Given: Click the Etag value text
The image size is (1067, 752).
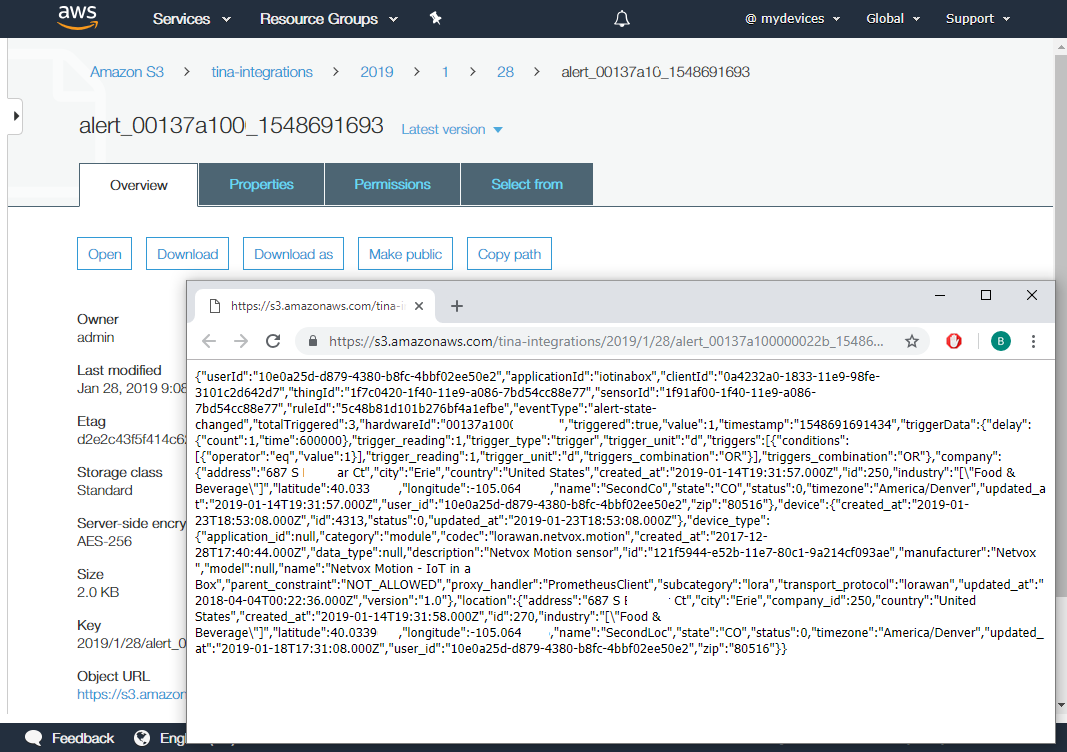Looking at the screenshot, I should (131, 439).
